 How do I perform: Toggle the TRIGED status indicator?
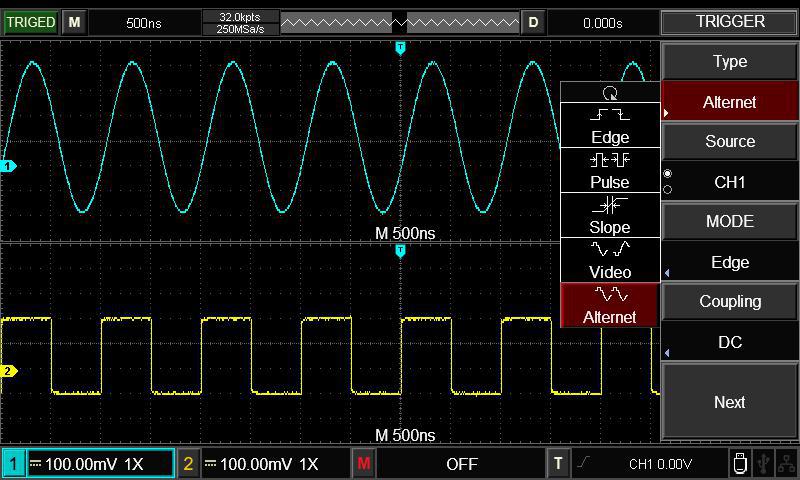(x=31, y=22)
